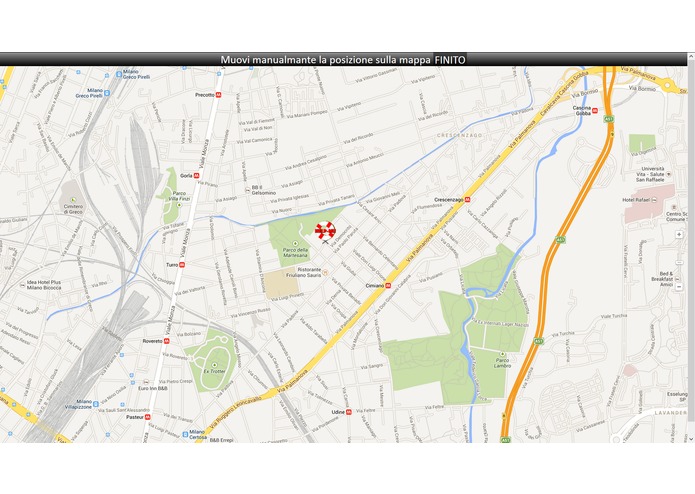
Task: Click the Milano Villapizzone train station icon
Action: [x=96, y=404]
